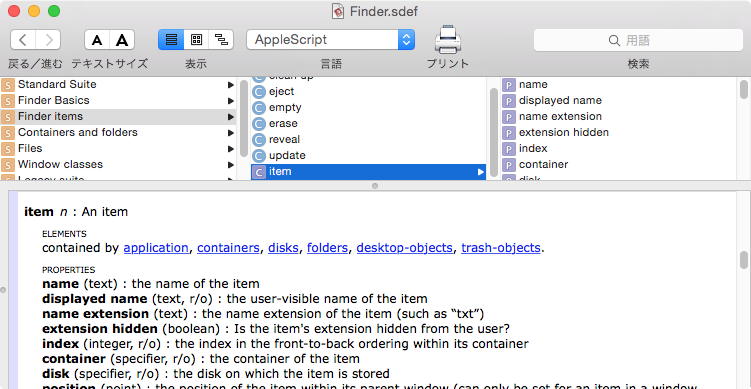751x389 pixels.
Task: Click the C icon beside update
Action: click(259, 156)
